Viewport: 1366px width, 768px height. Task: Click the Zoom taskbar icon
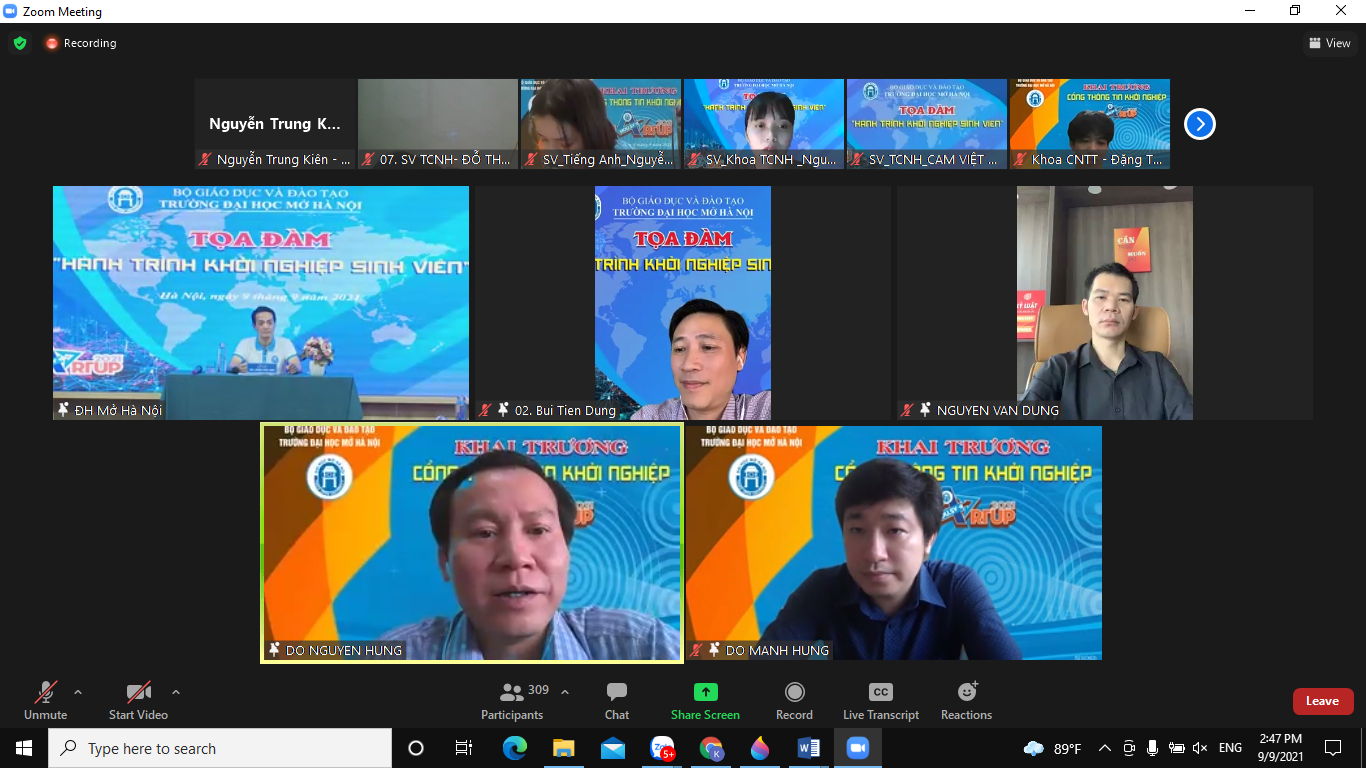pos(858,748)
